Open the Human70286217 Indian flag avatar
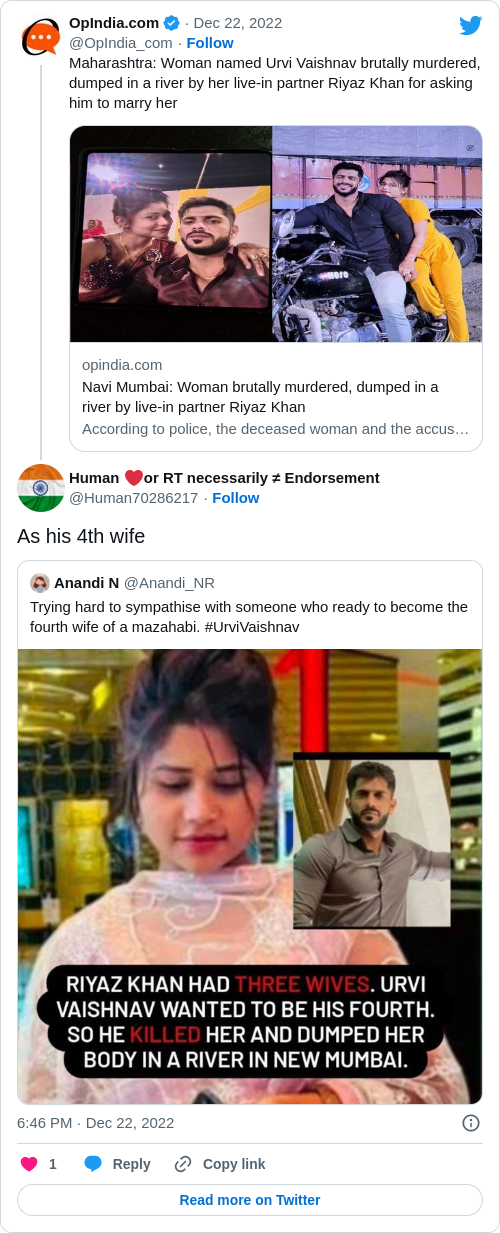The height and width of the screenshot is (1233, 500). click(41, 488)
